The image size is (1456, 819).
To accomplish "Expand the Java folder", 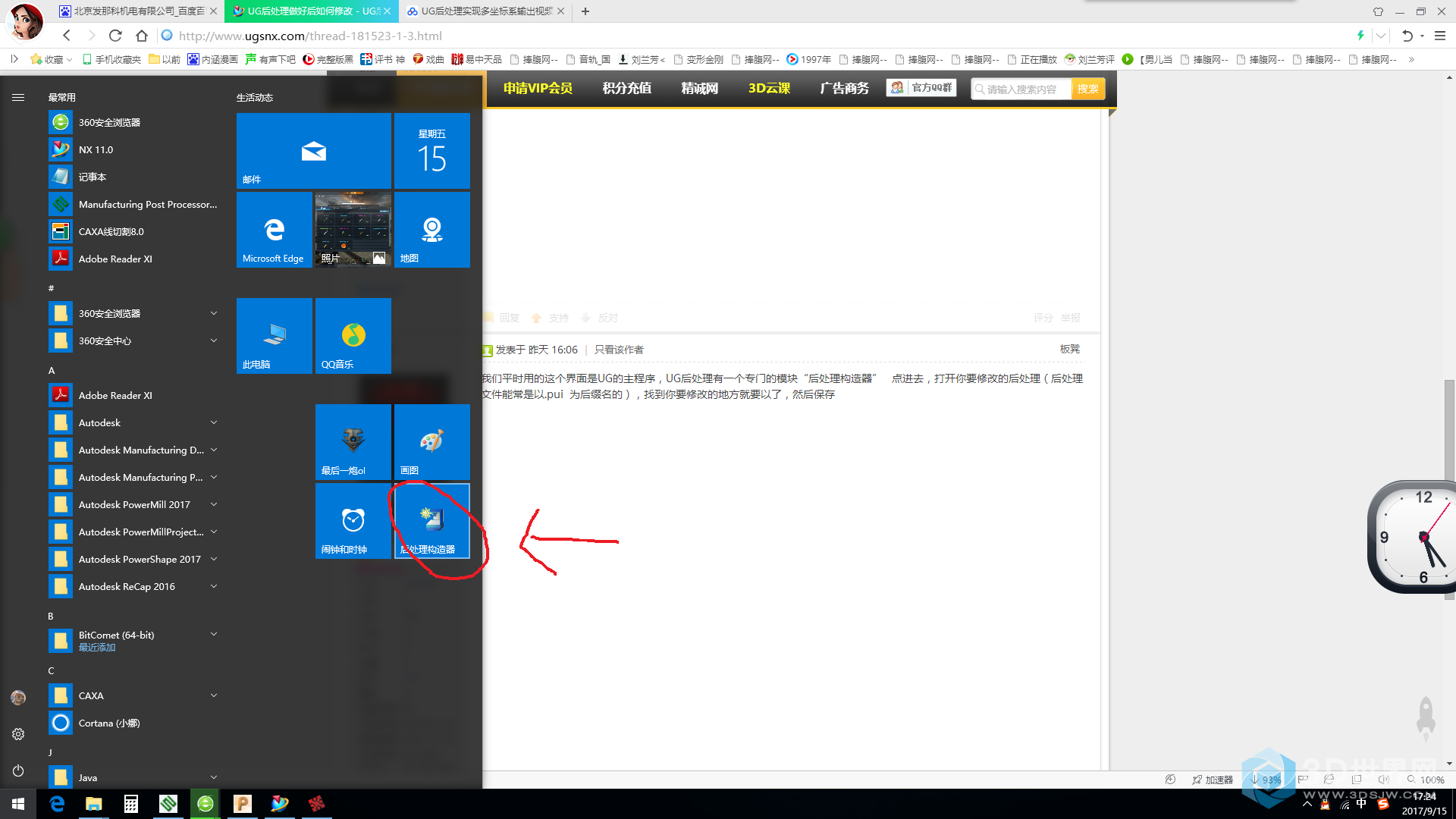I will pyautogui.click(x=135, y=777).
